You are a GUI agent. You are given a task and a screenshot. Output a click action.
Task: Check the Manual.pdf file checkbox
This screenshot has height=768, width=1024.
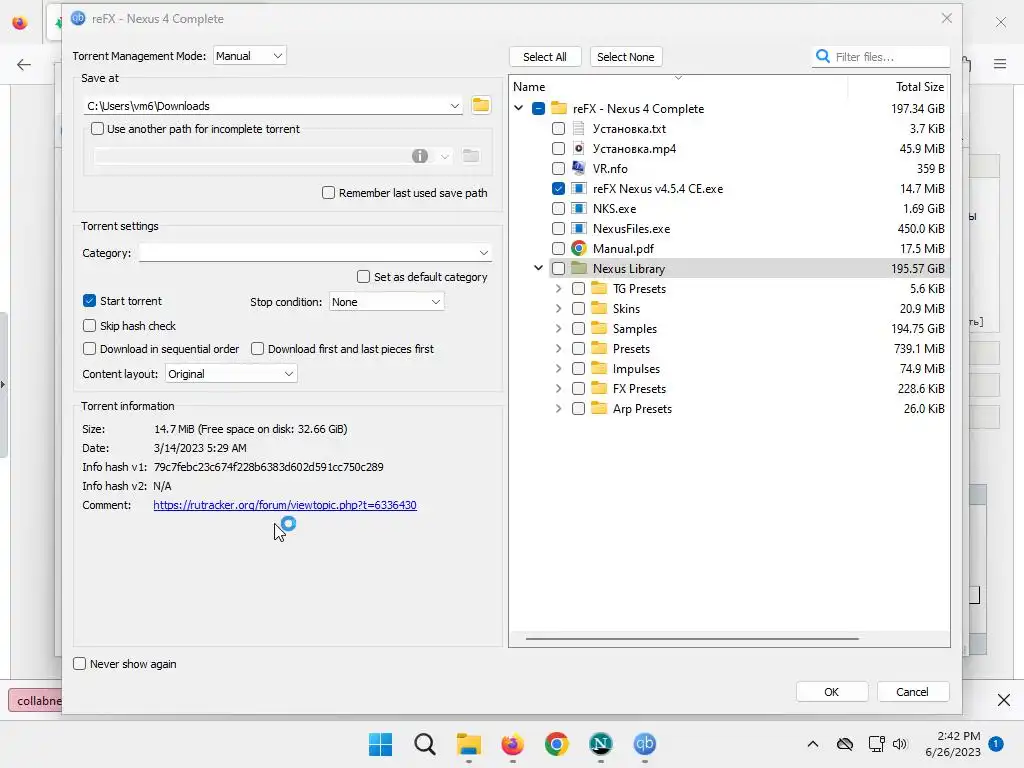pos(558,248)
